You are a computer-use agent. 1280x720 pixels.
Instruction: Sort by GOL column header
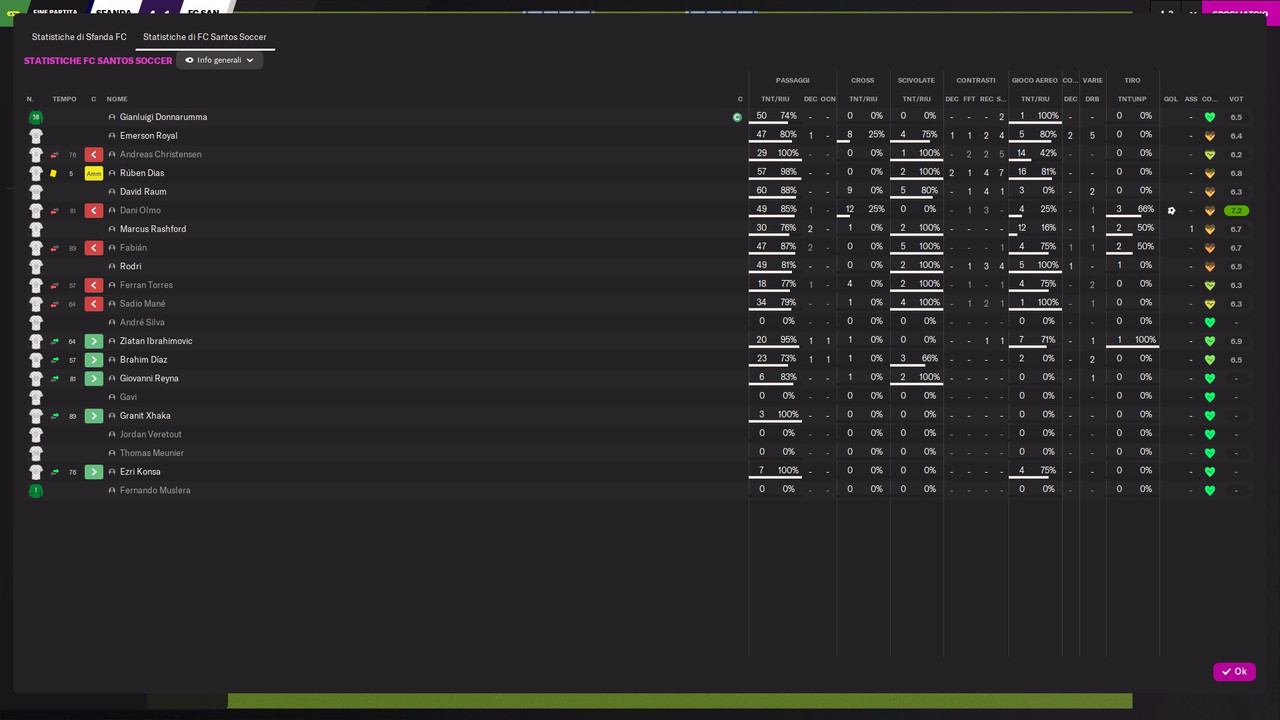point(1171,99)
